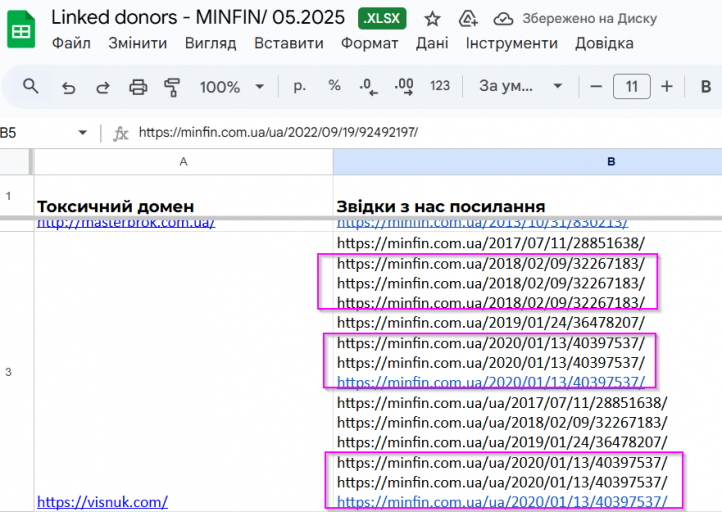The image size is (722, 512).
Task: Click the .XLSX file format badge
Action: point(382,18)
